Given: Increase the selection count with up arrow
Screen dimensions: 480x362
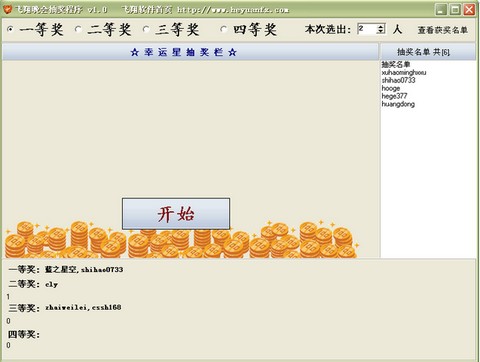Looking at the screenshot, I should click(x=381, y=26).
